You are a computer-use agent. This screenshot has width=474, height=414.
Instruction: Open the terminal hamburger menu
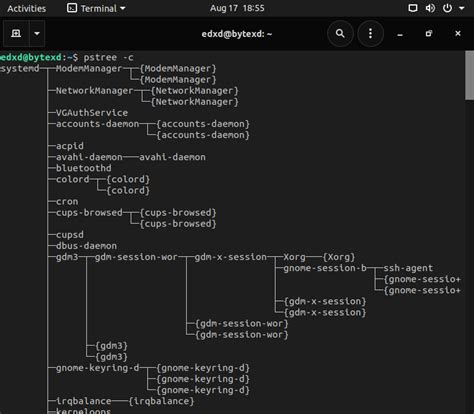coord(370,33)
